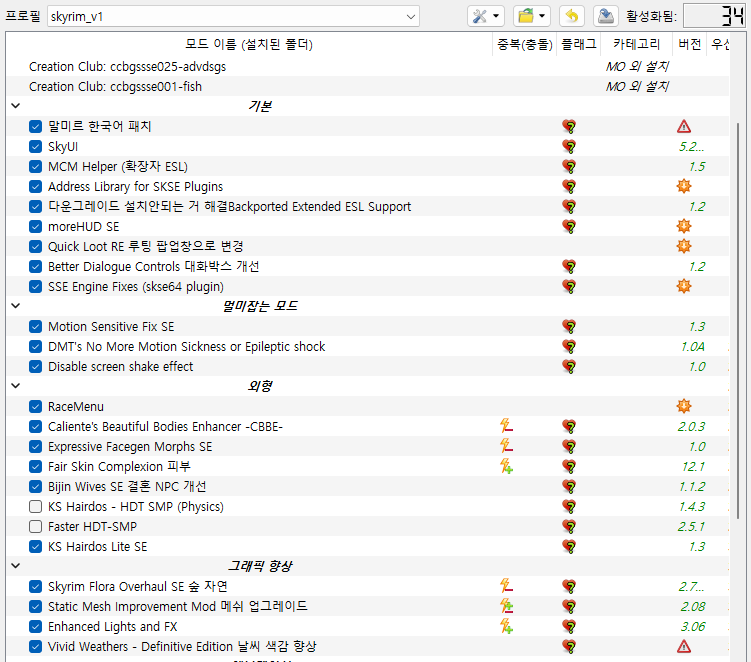Click the warning triangle for 말미르 한국어 패치
The height and width of the screenshot is (662, 751).
(684, 127)
